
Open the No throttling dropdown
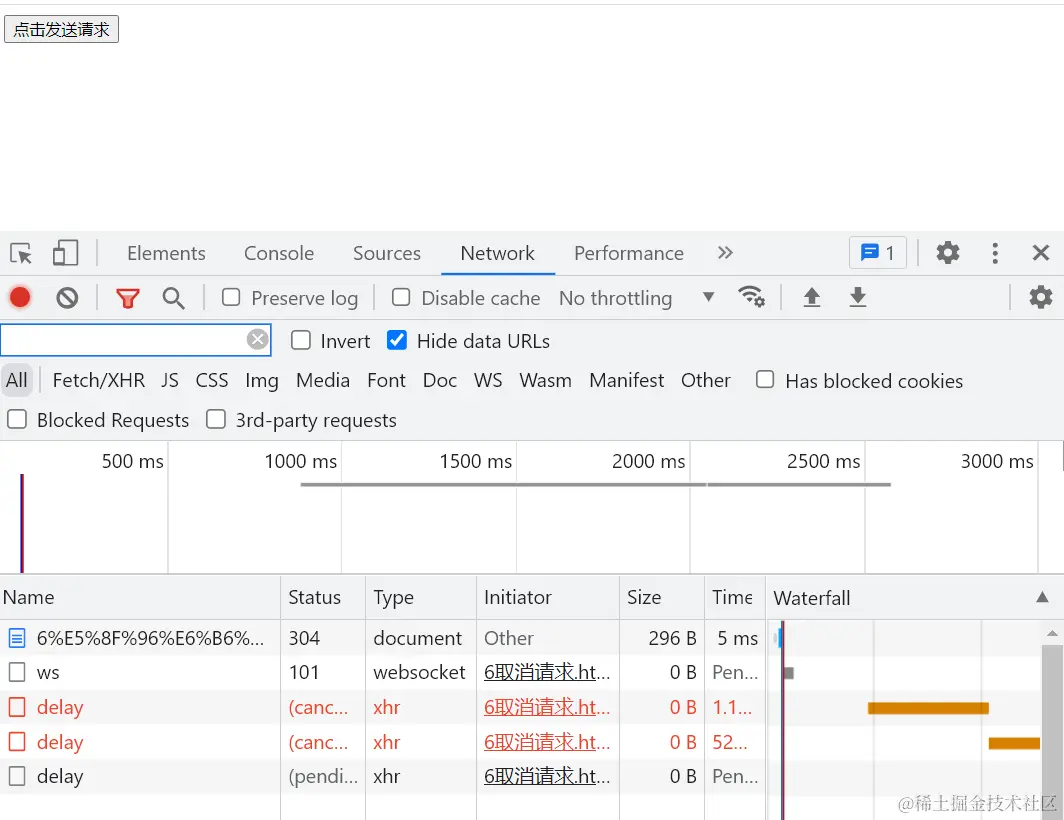coord(636,298)
